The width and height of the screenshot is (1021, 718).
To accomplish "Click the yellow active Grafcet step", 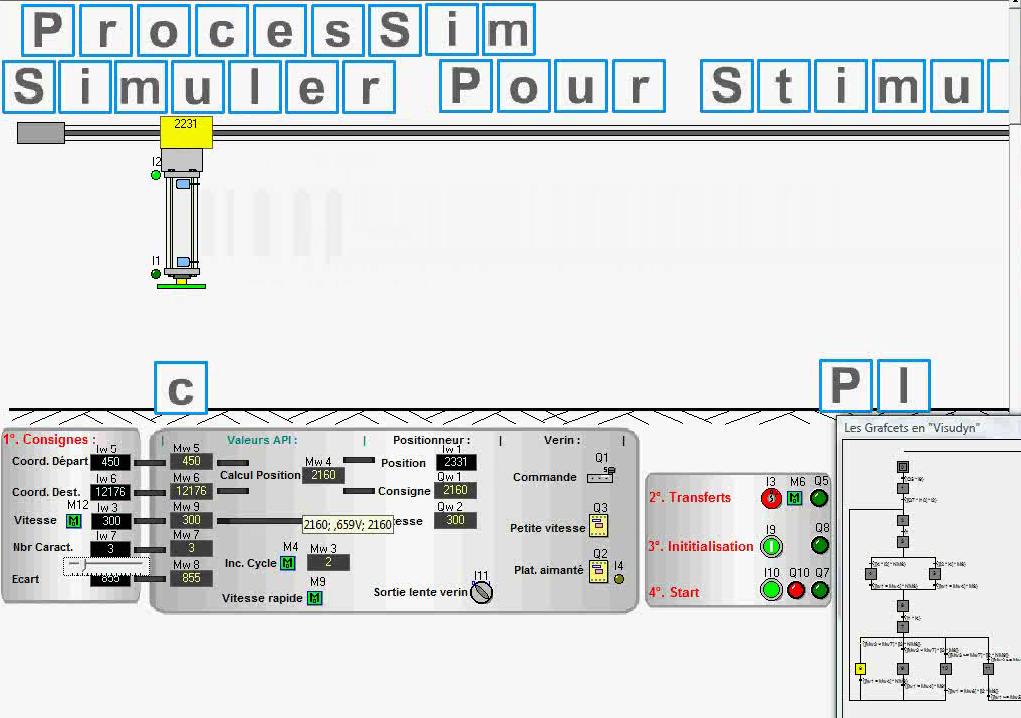I will pyautogui.click(x=860, y=668).
